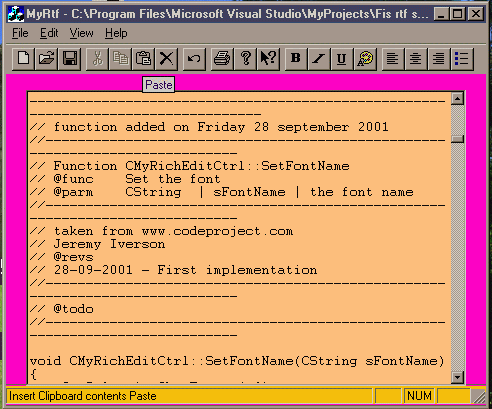Toggle underline formatting

click(342, 59)
